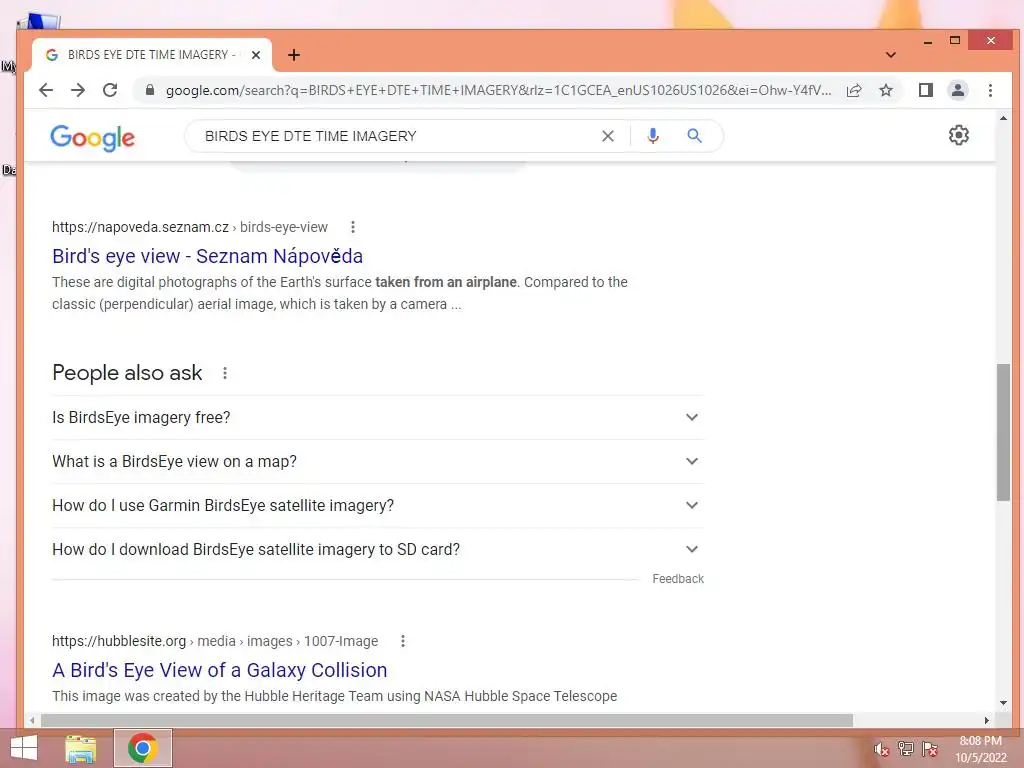Open the Chrome side panel
Viewport: 1024px width, 768px height.
pos(925,90)
